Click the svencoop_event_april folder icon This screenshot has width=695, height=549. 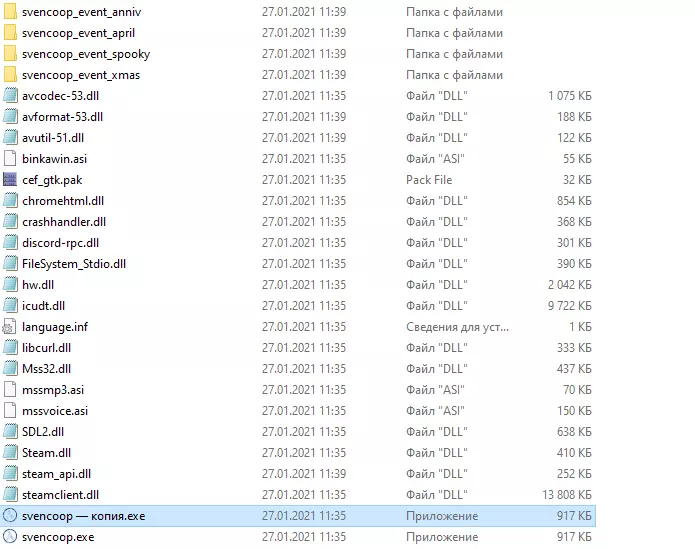coord(10,32)
